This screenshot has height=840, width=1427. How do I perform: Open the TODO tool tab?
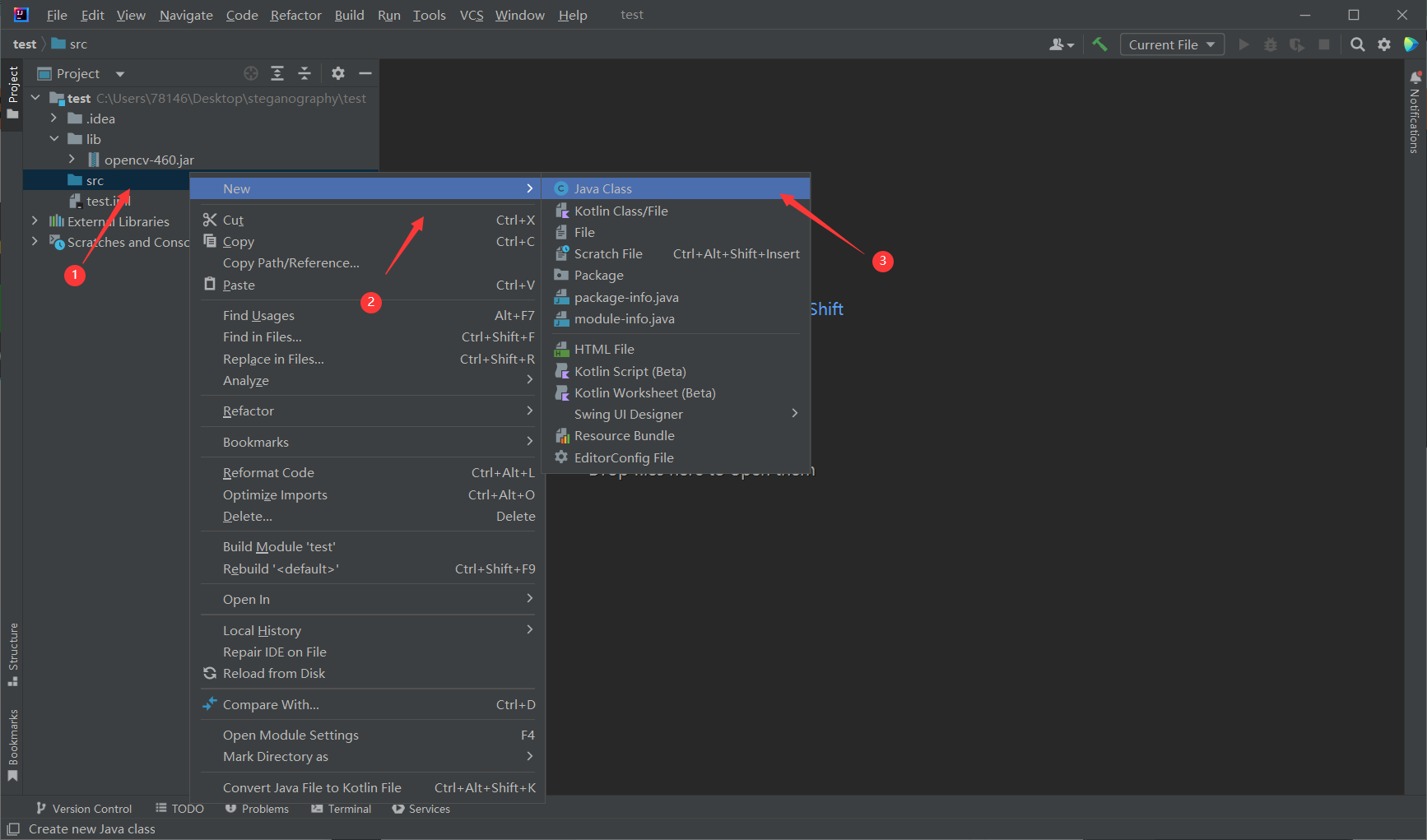pyautogui.click(x=179, y=809)
